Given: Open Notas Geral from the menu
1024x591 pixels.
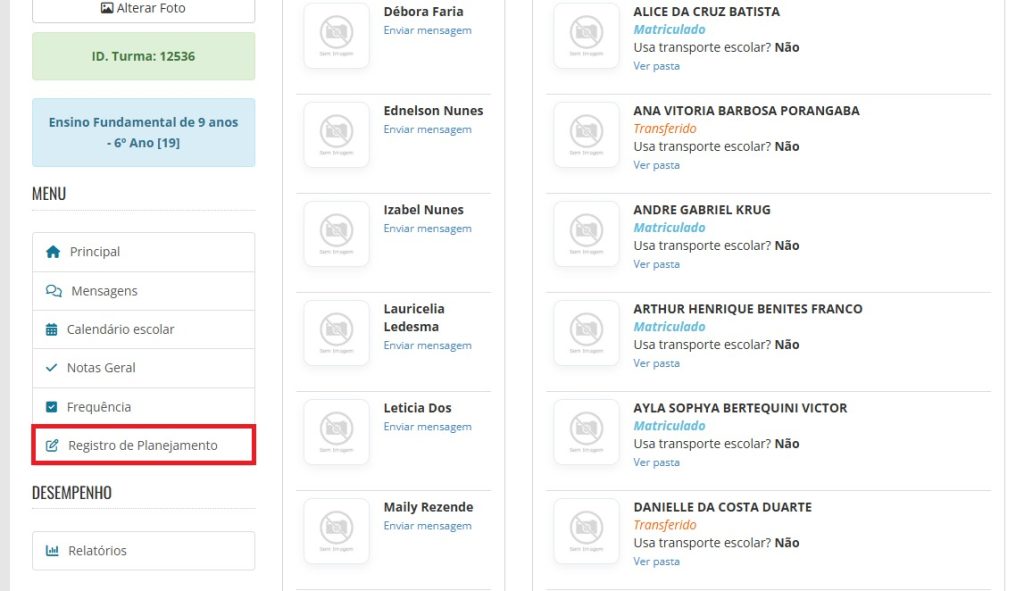Looking at the screenshot, I should (143, 368).
